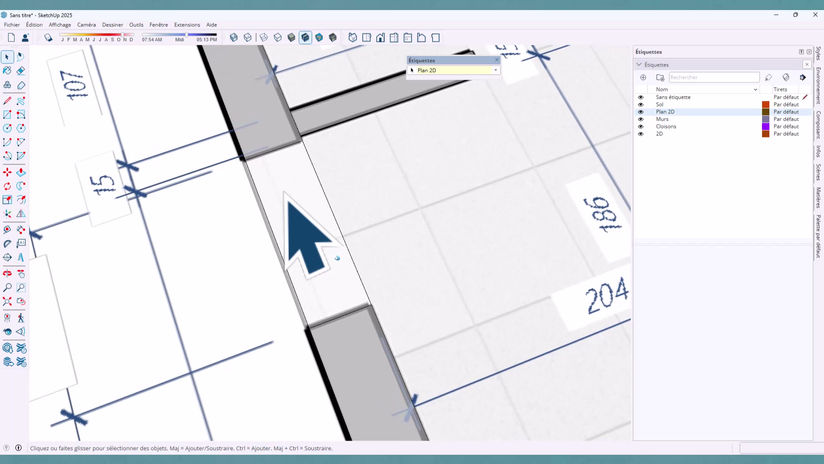The width and height of the screenshot is (824, 464).
Task: Select the Eraser tool in left toolbar
Action: [x=20, y=71]
